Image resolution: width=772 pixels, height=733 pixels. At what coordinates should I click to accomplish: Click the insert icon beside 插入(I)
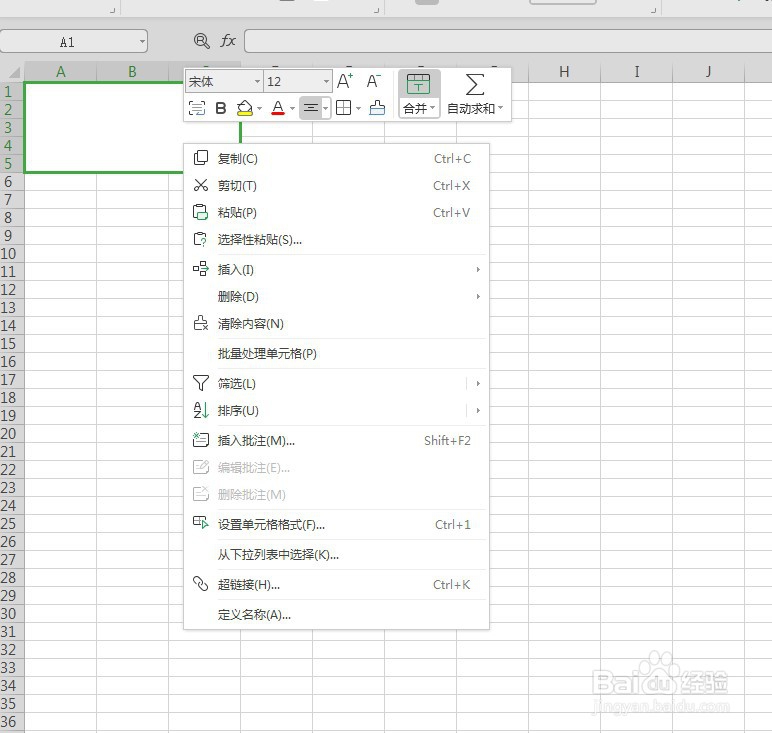201,268
